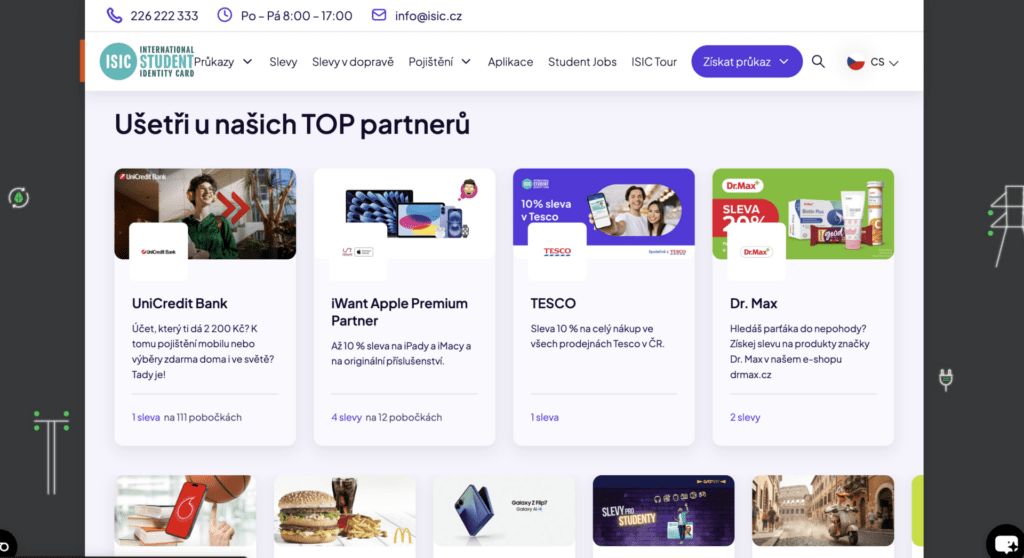
Task: Open the CS language selector dropdown
Action: pos(872,62)
